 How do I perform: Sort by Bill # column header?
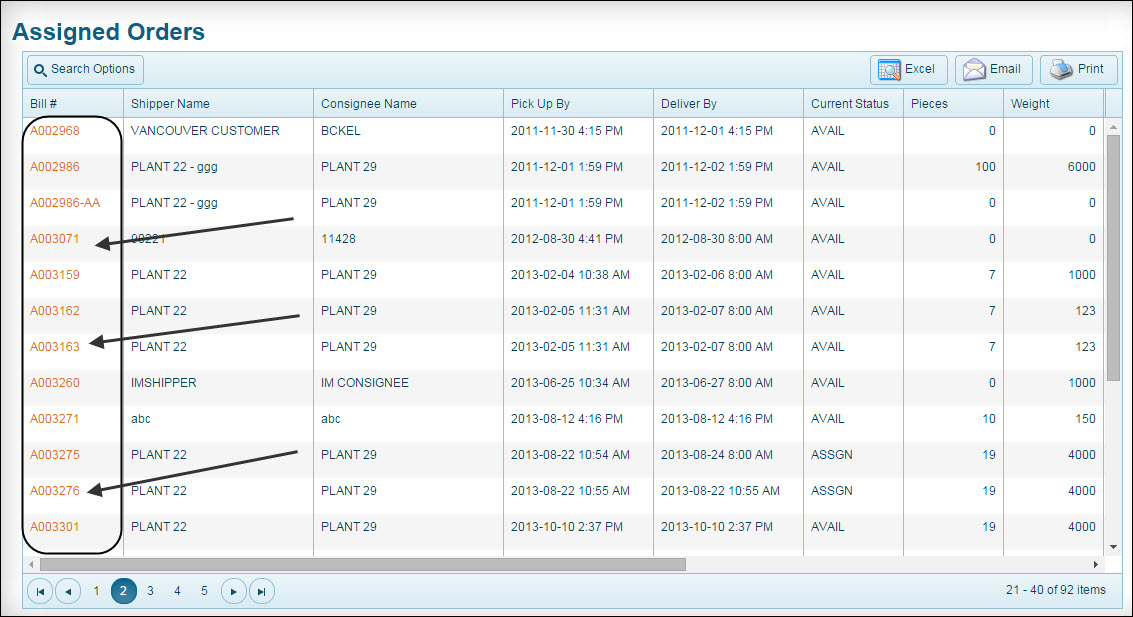tap(73, 103)
